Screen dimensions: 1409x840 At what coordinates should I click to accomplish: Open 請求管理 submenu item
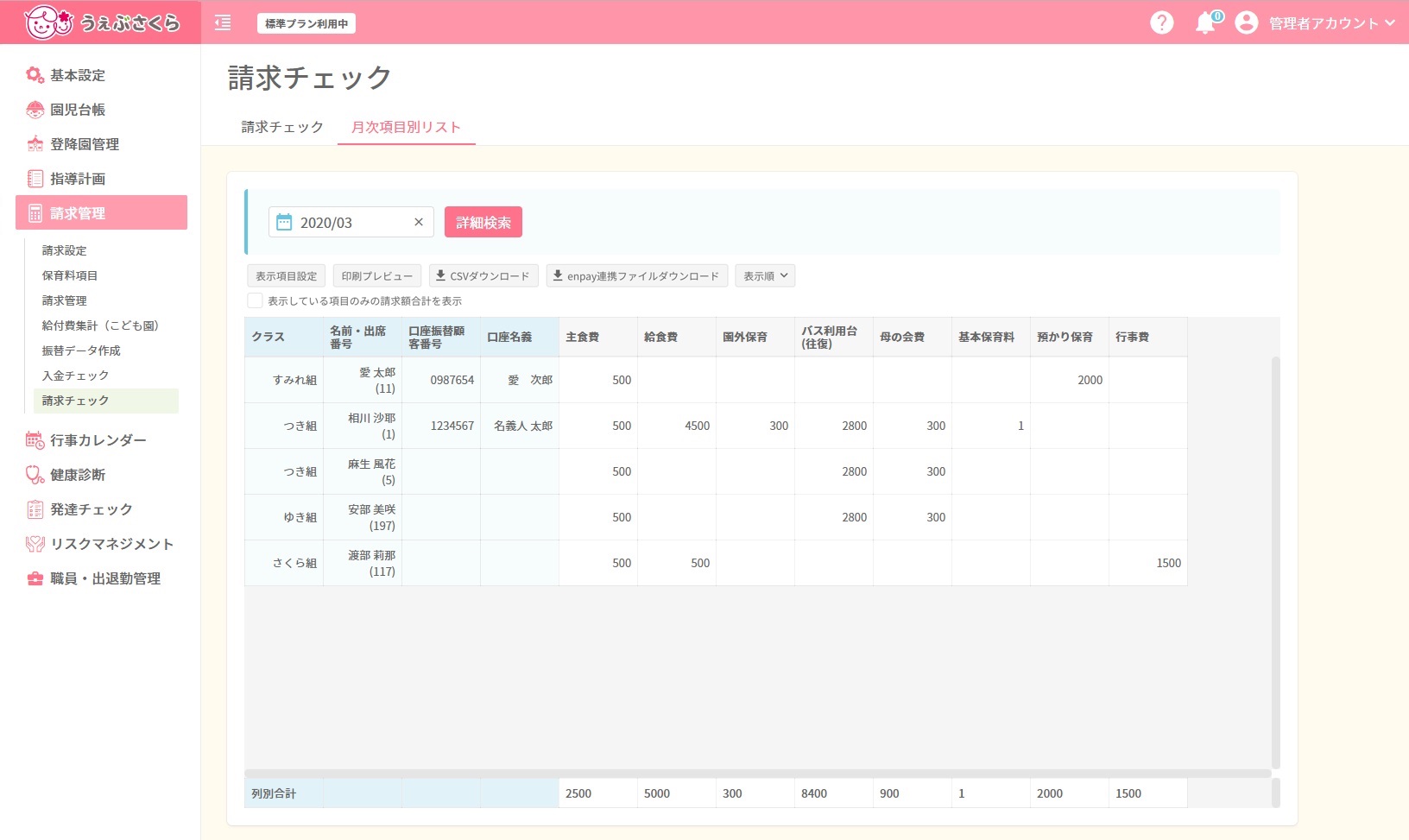[65, 300]
